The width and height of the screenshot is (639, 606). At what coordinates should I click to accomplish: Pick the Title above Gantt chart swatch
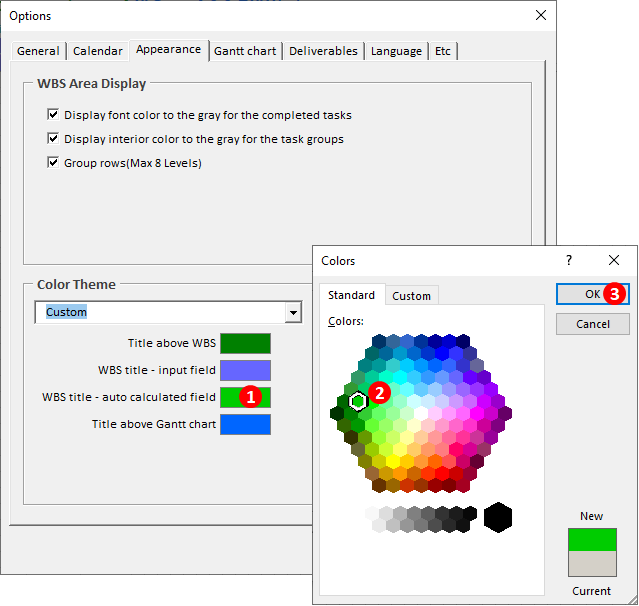click(x=245, y=424)
